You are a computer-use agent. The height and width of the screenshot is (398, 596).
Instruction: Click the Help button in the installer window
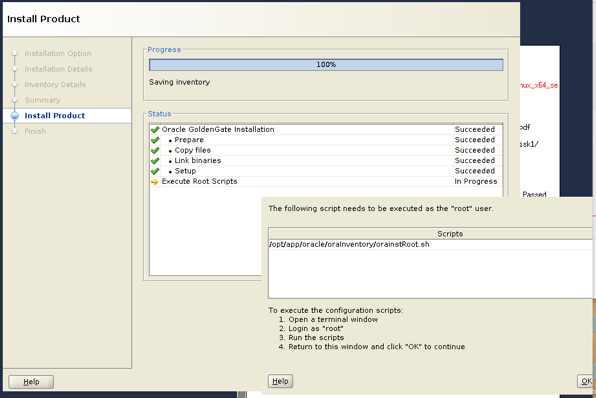[31, 382]
